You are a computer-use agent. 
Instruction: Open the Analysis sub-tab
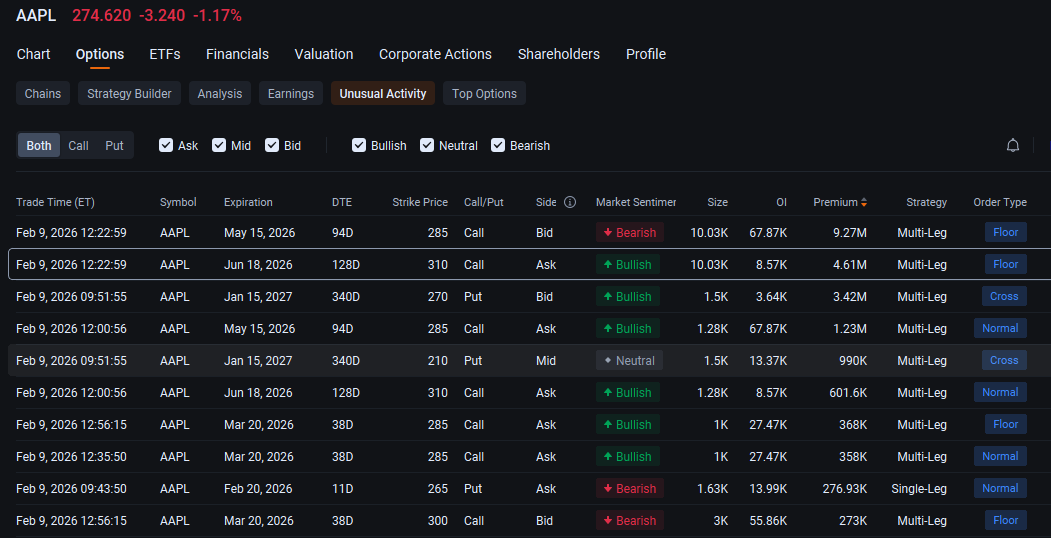tap(220, 94)
